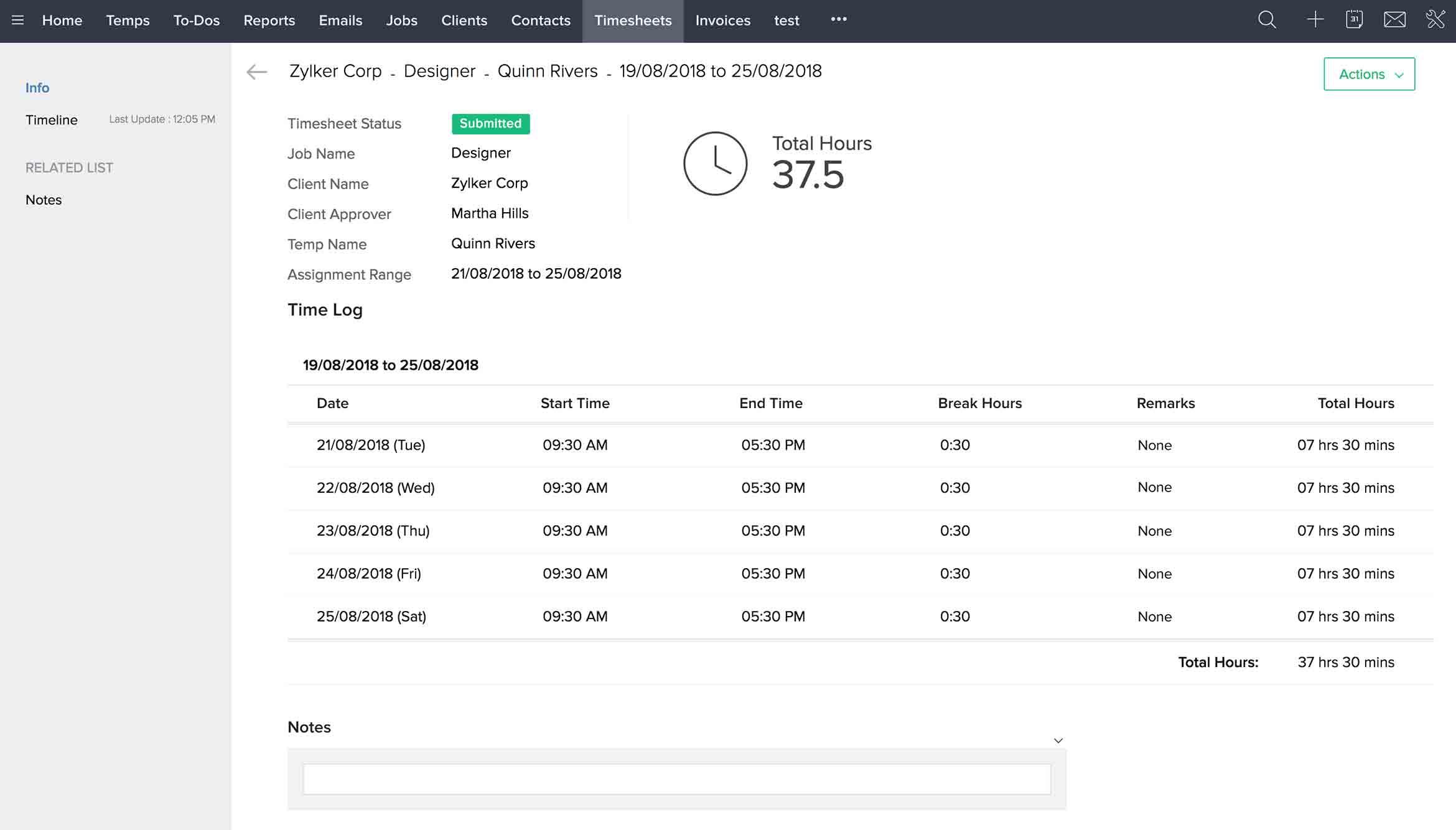The image size is (1456, 830).
Task: Click the bookmark/save view icon
Action: pyautogui.click(x=1354, y=19)
